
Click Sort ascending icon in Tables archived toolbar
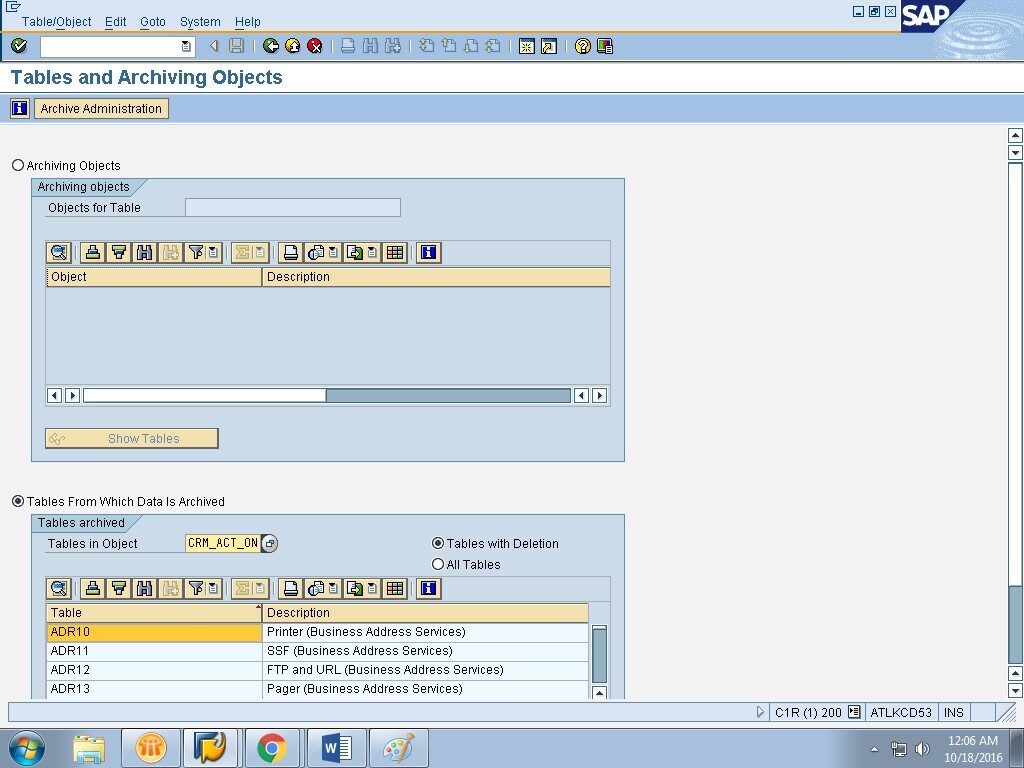[x=93, y=589]
